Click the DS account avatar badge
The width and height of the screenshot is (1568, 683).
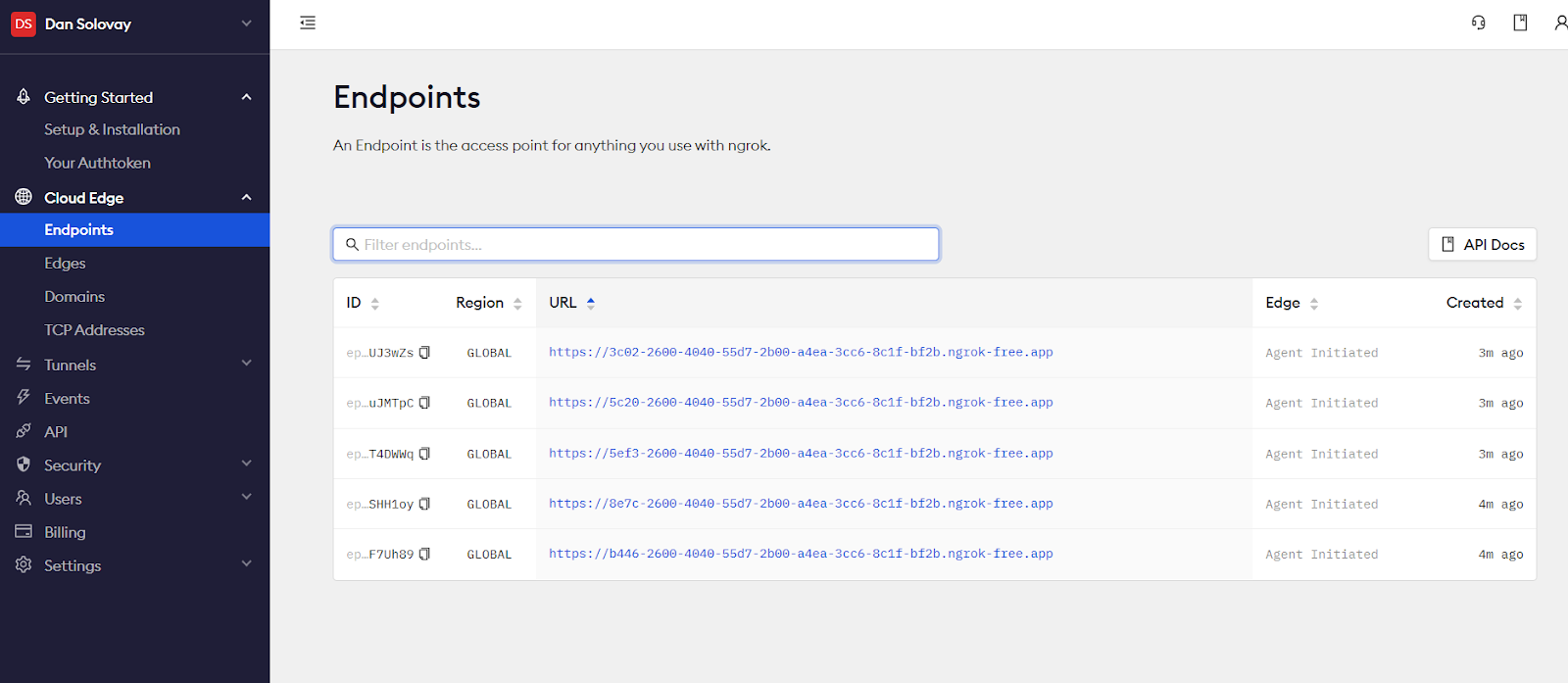click(x=24, y=24)
